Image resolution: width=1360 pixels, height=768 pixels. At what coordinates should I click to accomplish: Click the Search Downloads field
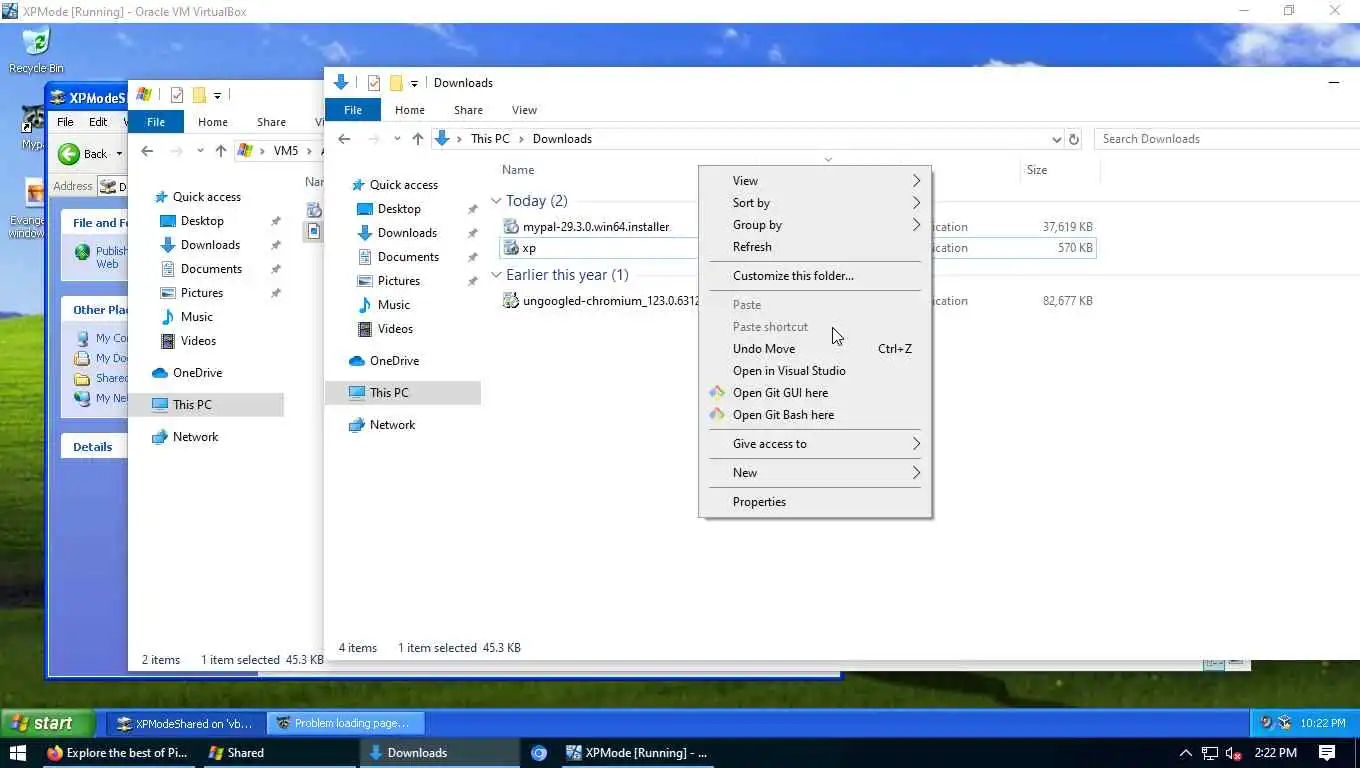click(1226, 139)
